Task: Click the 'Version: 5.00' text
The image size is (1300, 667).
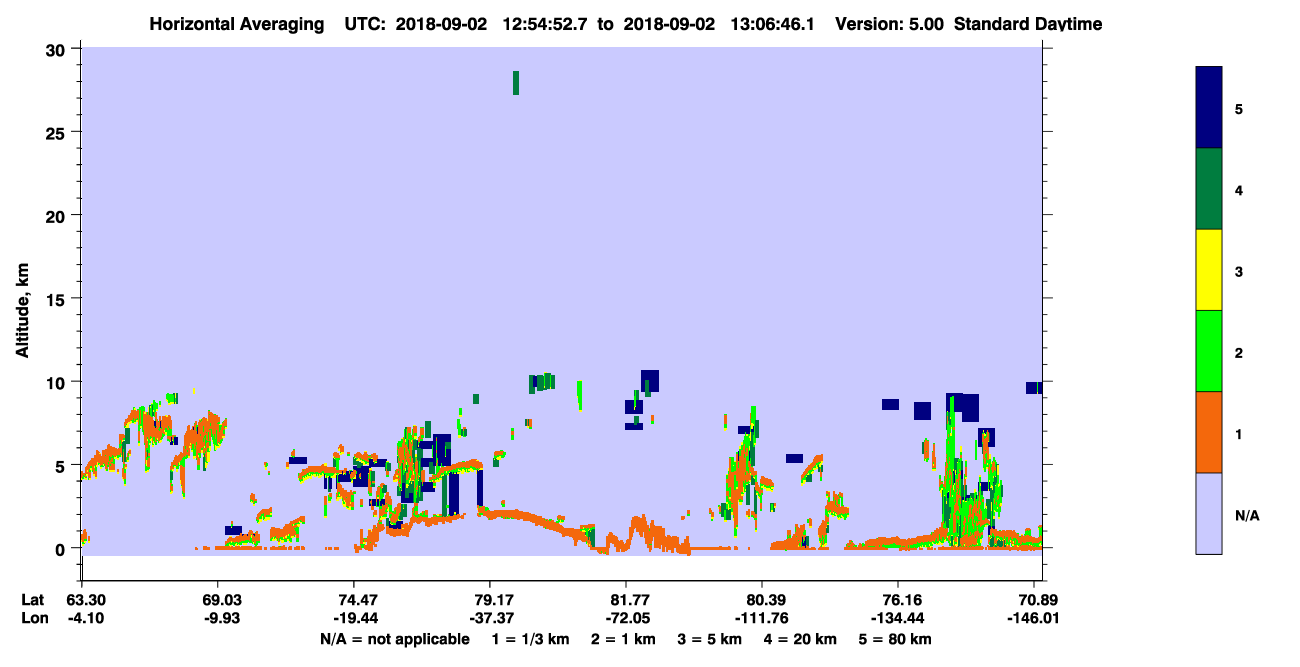Action: [888, 24]
